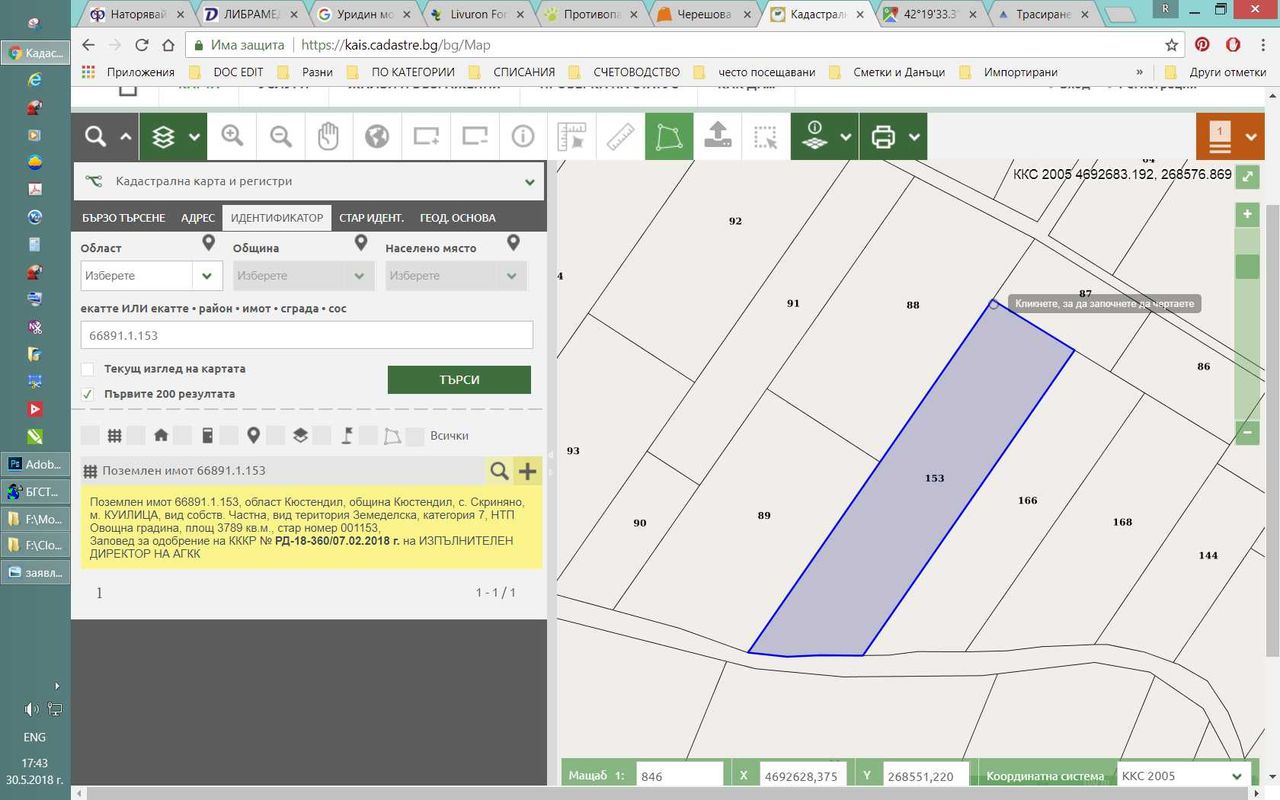Select the ИДЕНТИФИКАТОР tab

point(277,218)
